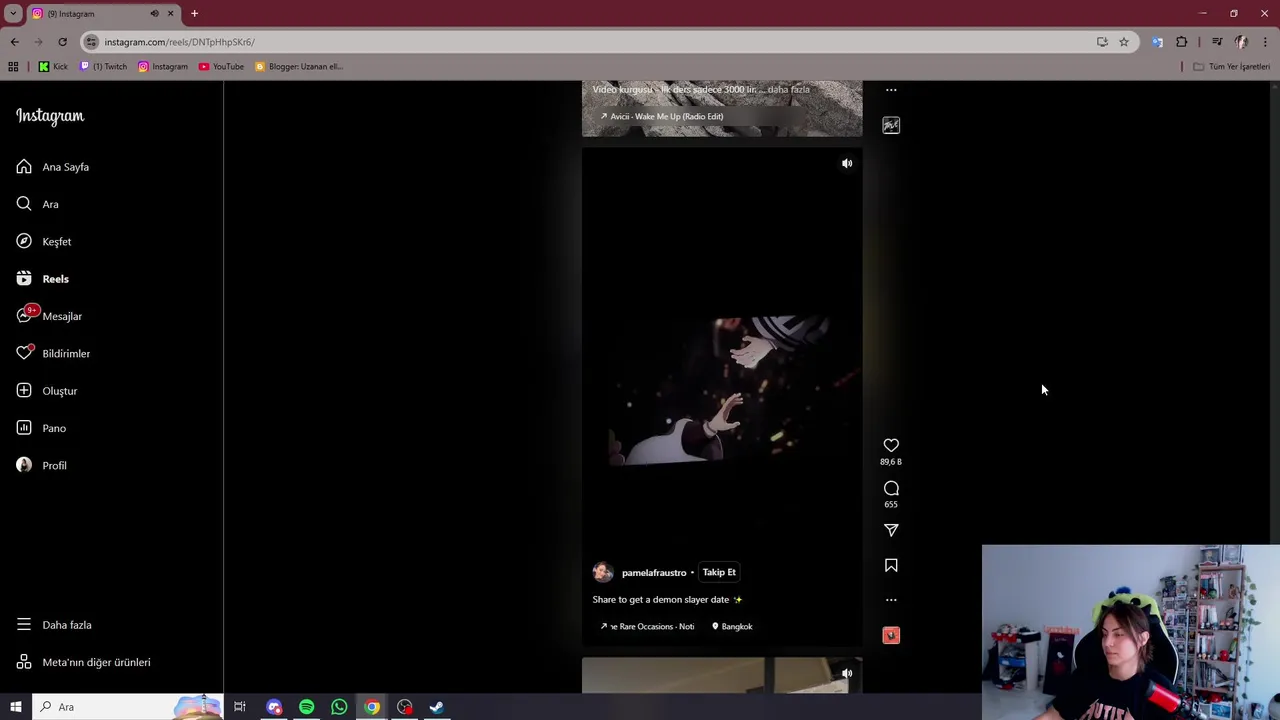The height and width of the screenshot is (720, 1280).
Task: Open the Chrome profile avatar
Action: pyautogui.click(x=1241, y=42)
